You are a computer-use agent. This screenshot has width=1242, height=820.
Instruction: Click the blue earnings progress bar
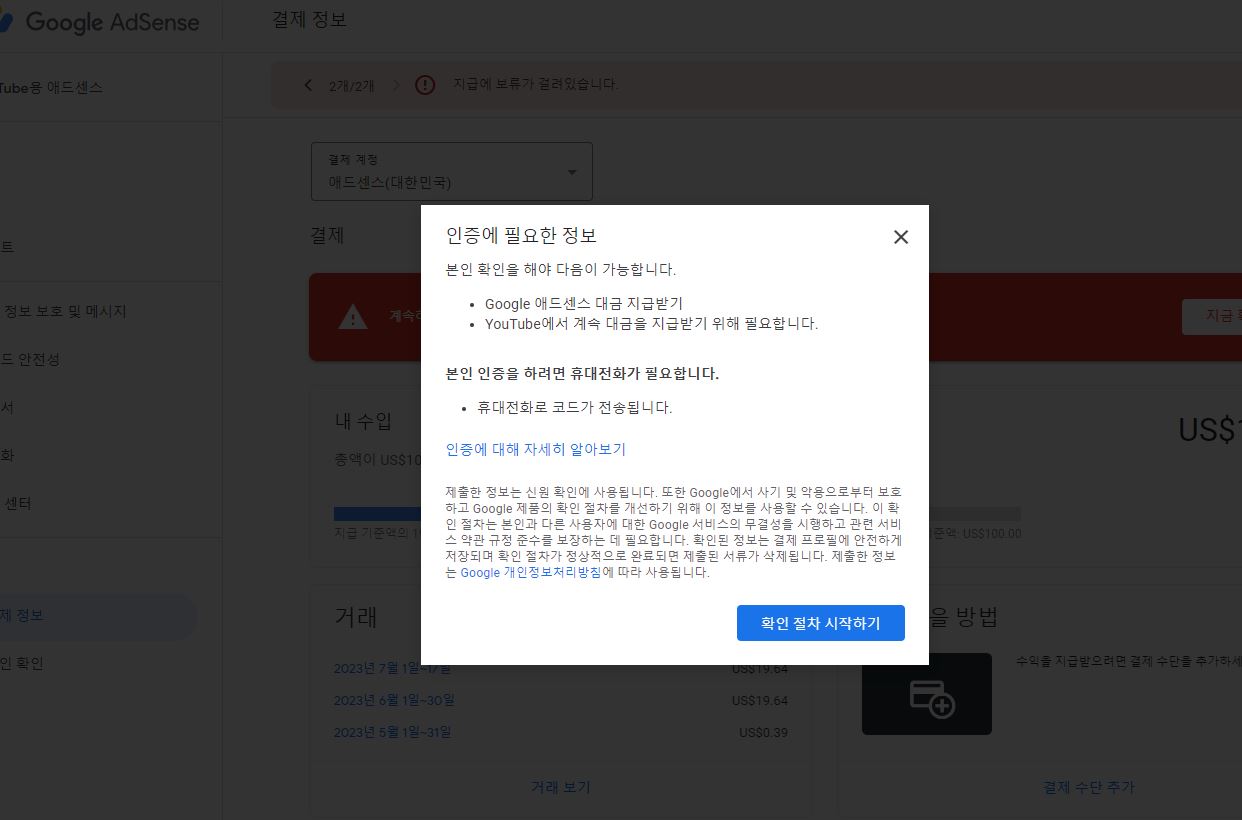click(x=377, y=514)
